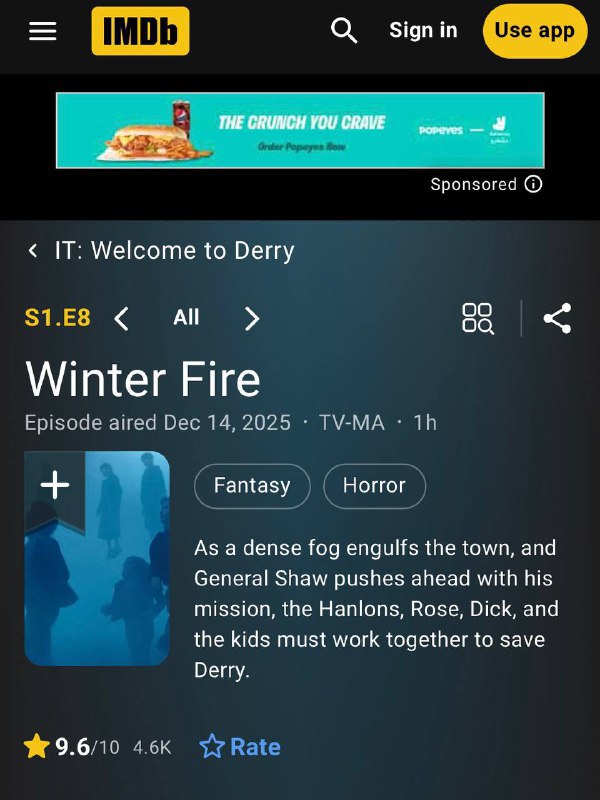The height and width of the screenshot is (800, 600).
Task: Select the Fantasy genre chip
Action: pos(252,486)
